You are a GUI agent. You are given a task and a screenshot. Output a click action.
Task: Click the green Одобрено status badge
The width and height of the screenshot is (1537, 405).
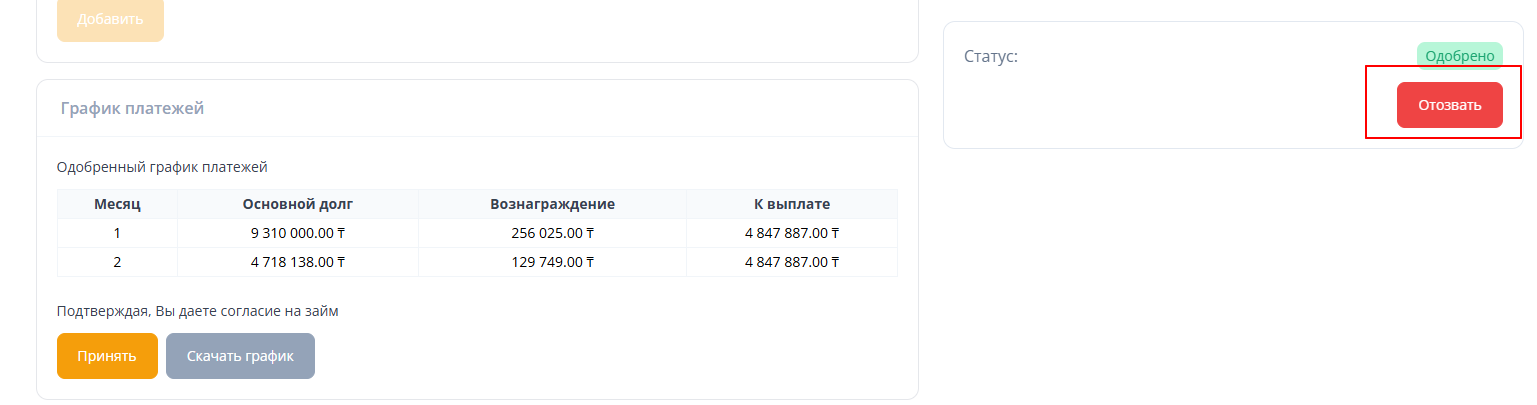click(x=1459, y=56)
